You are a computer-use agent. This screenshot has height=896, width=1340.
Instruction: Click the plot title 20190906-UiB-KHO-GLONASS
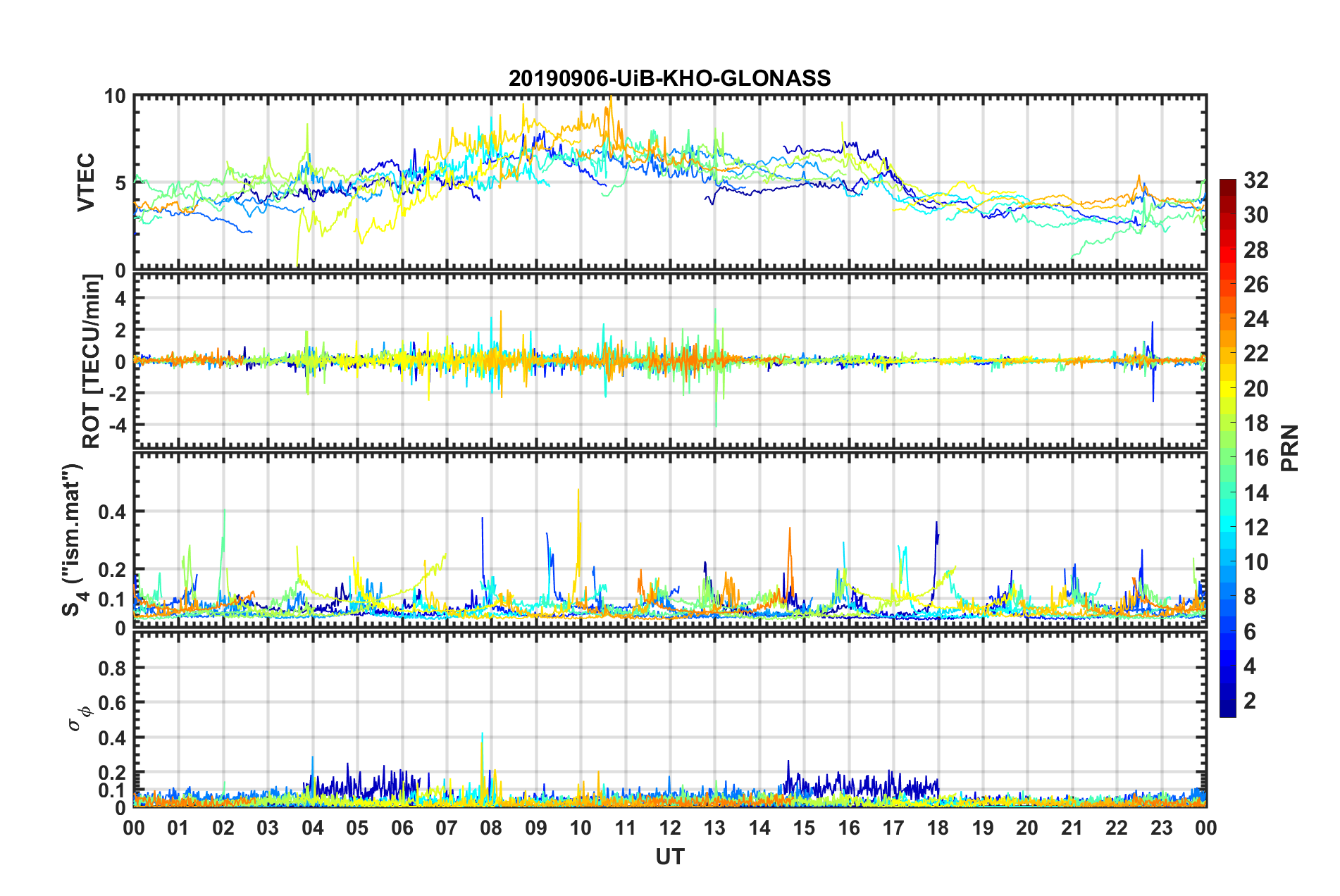tap(669, 77)
